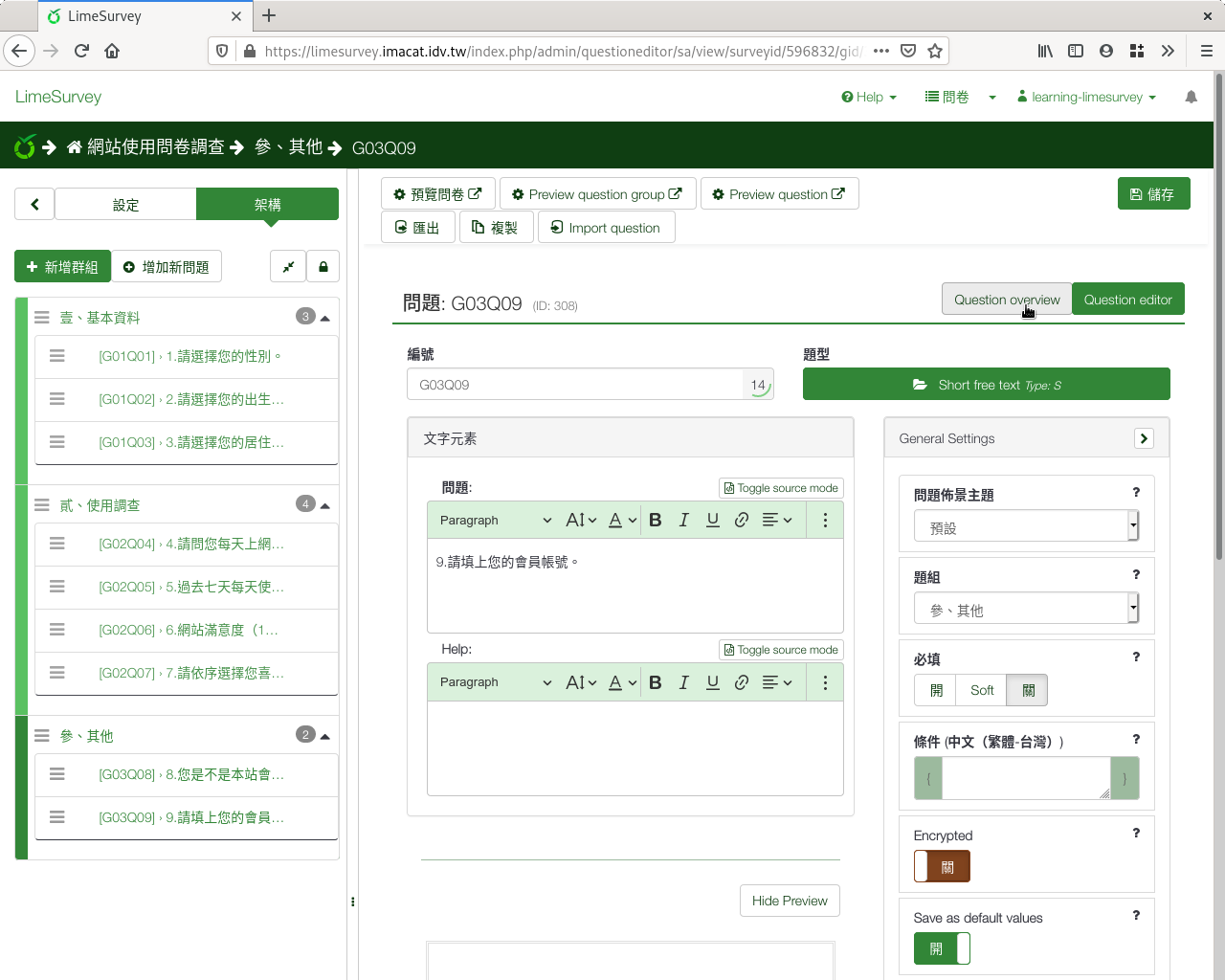Go to browser home page icon
Viewport: 1225px width, 980px height.
point(112,51)
